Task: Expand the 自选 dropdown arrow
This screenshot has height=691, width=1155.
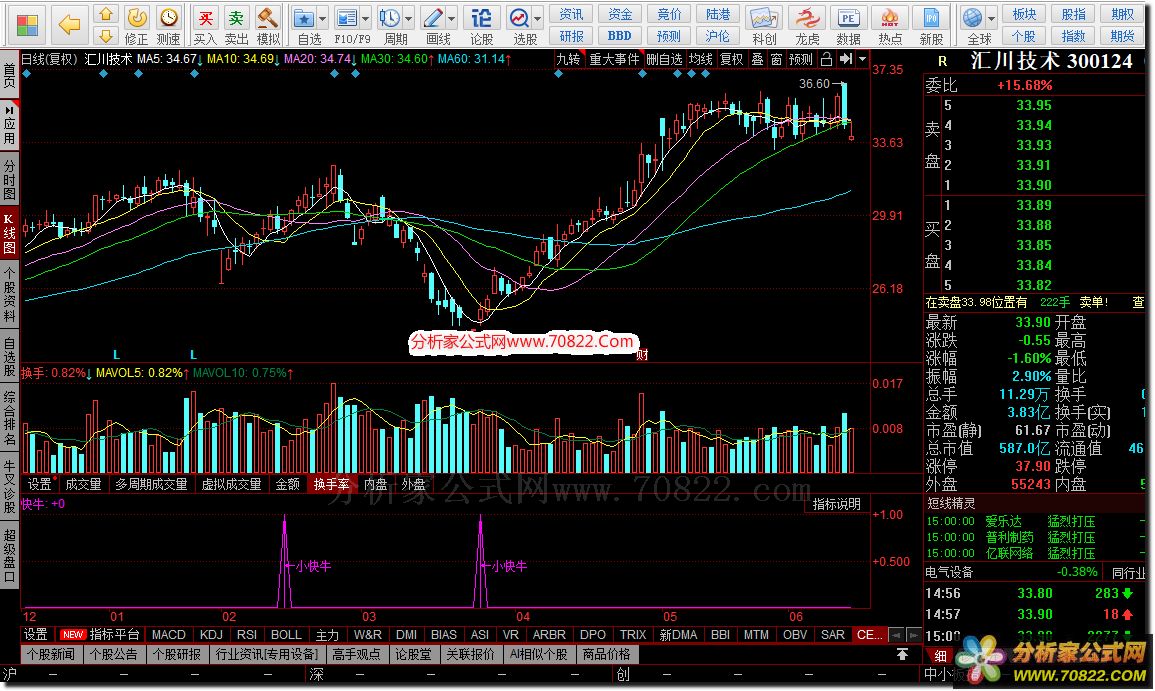Action: point(323,18)
